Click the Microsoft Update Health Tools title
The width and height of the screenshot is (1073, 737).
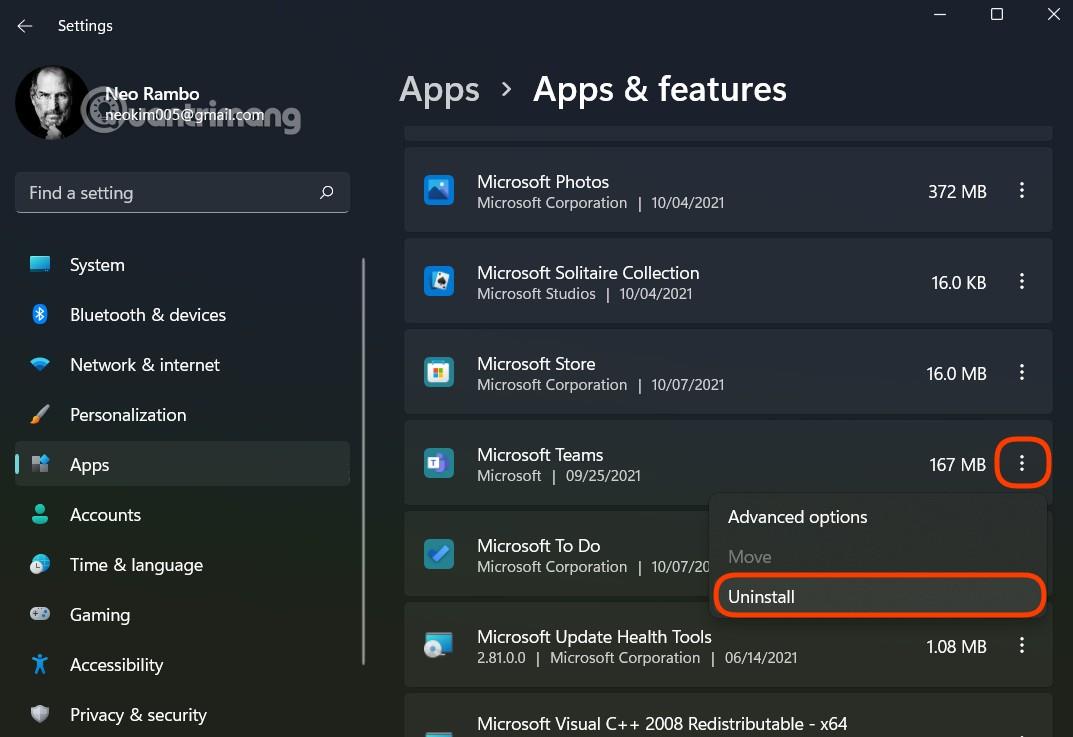pos(594,637)
